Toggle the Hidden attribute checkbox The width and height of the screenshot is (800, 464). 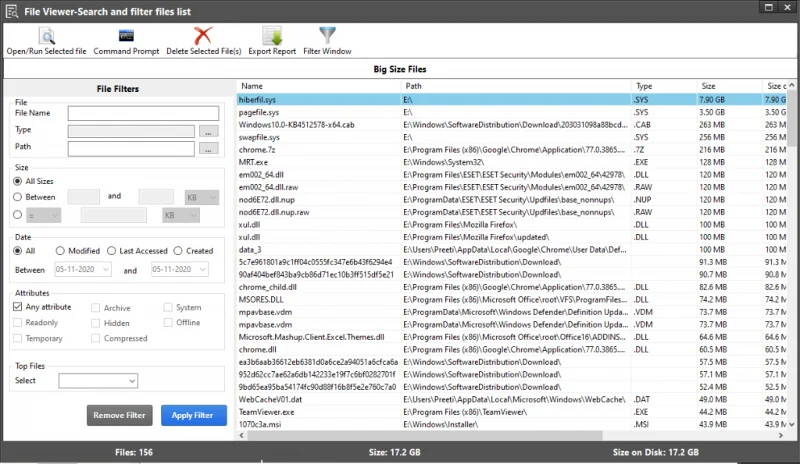[95, 323]
